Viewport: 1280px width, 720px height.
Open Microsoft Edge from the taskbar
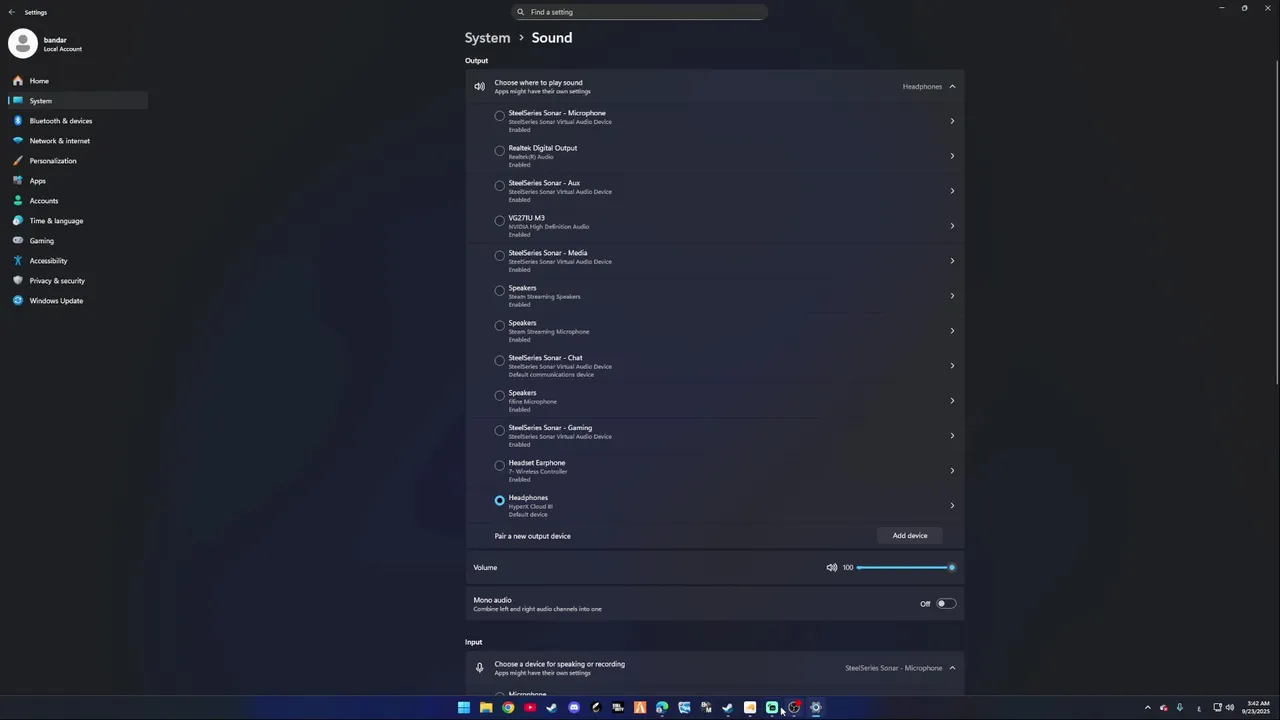[662, 708]
